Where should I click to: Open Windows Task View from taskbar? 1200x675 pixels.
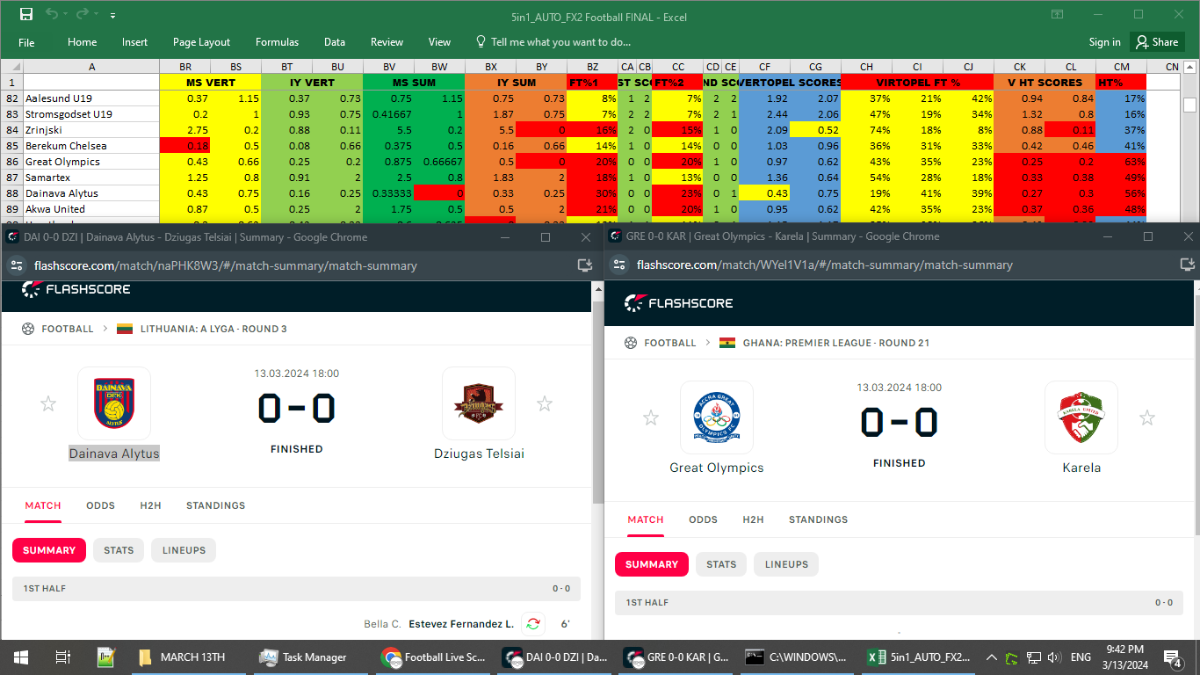[x=62, y=657]
